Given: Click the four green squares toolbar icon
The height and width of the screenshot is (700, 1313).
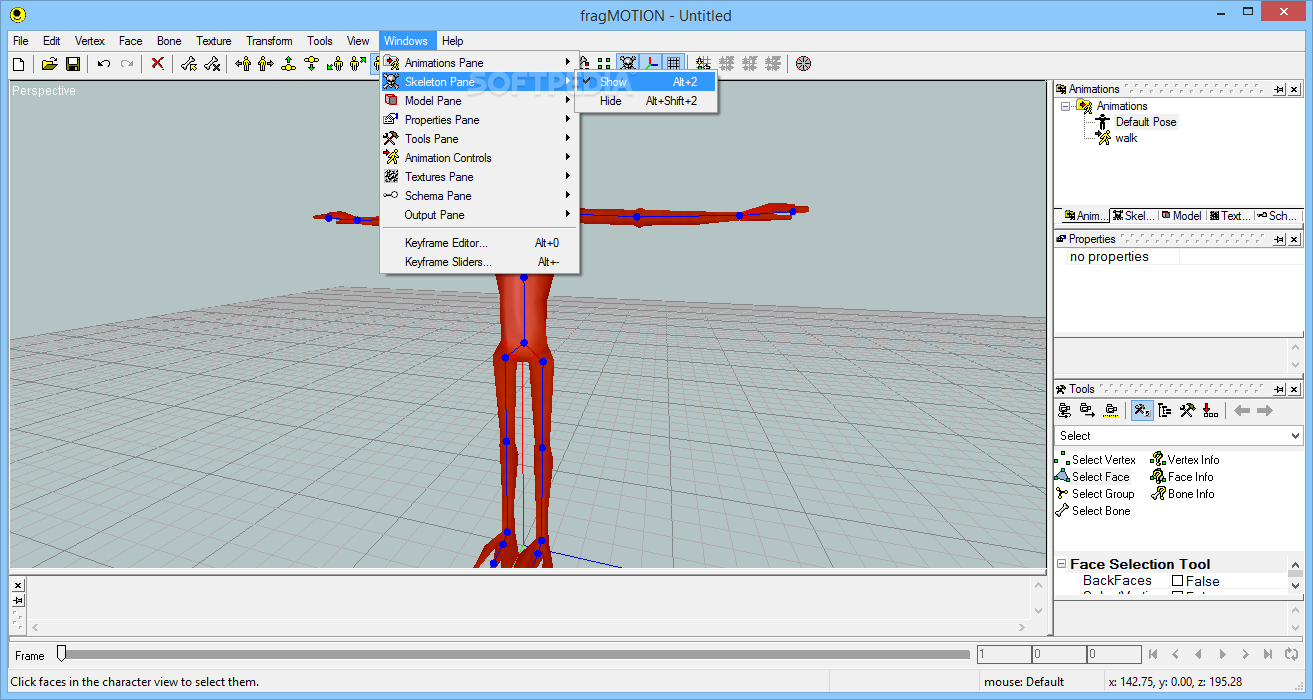Looking at the screenshot, I should coord(604,64).
